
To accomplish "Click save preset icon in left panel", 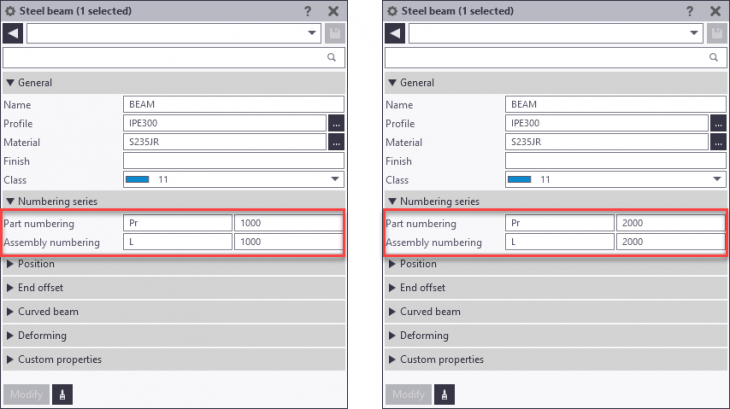I will (335, 33).
